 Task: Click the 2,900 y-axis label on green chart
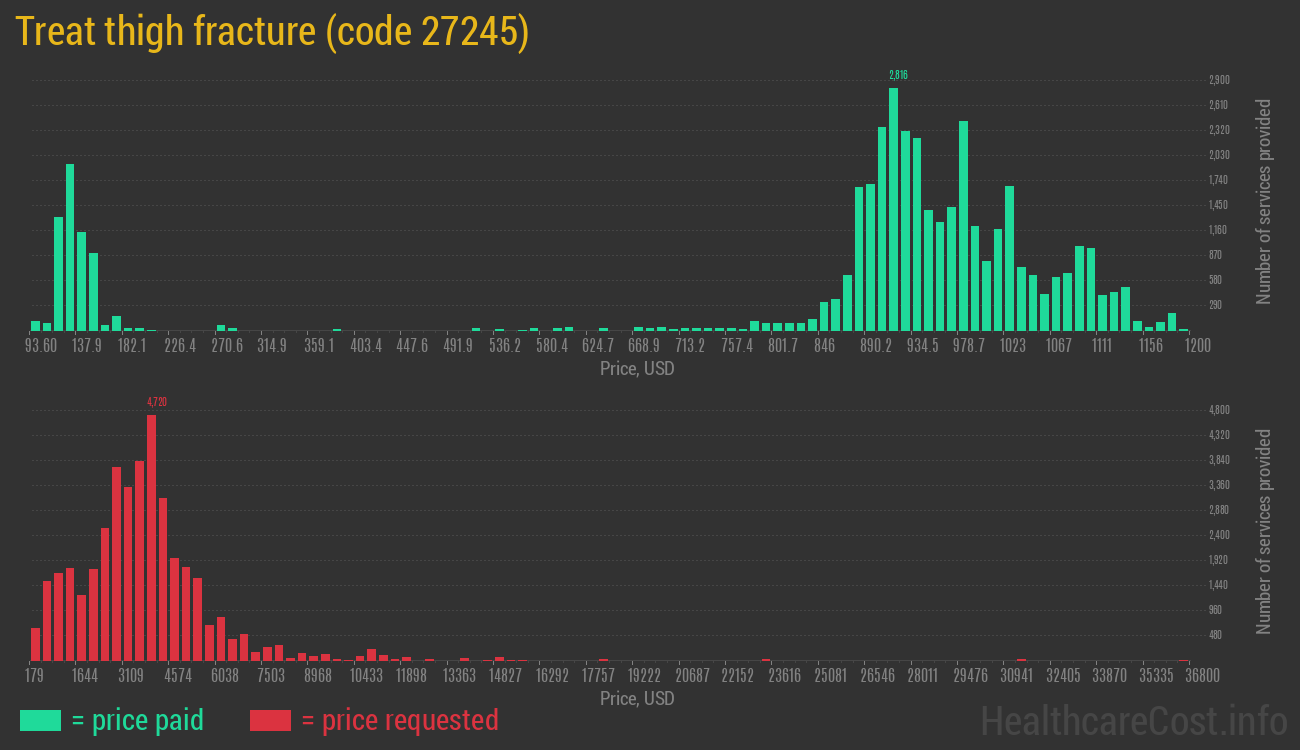pos(1219,80)
